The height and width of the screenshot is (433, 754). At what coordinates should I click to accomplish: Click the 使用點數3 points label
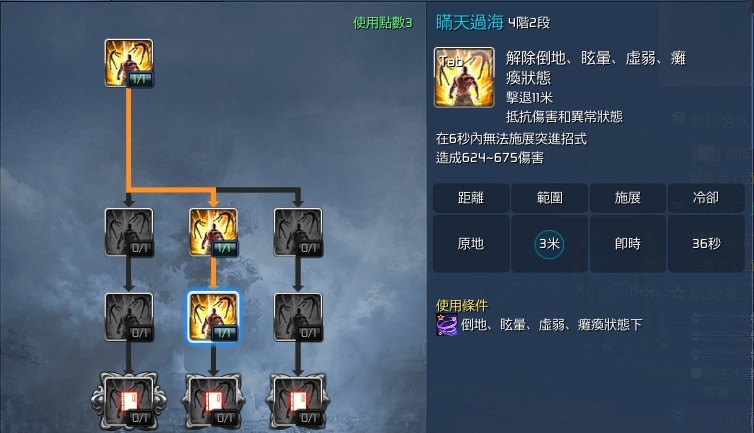point(383,23)
